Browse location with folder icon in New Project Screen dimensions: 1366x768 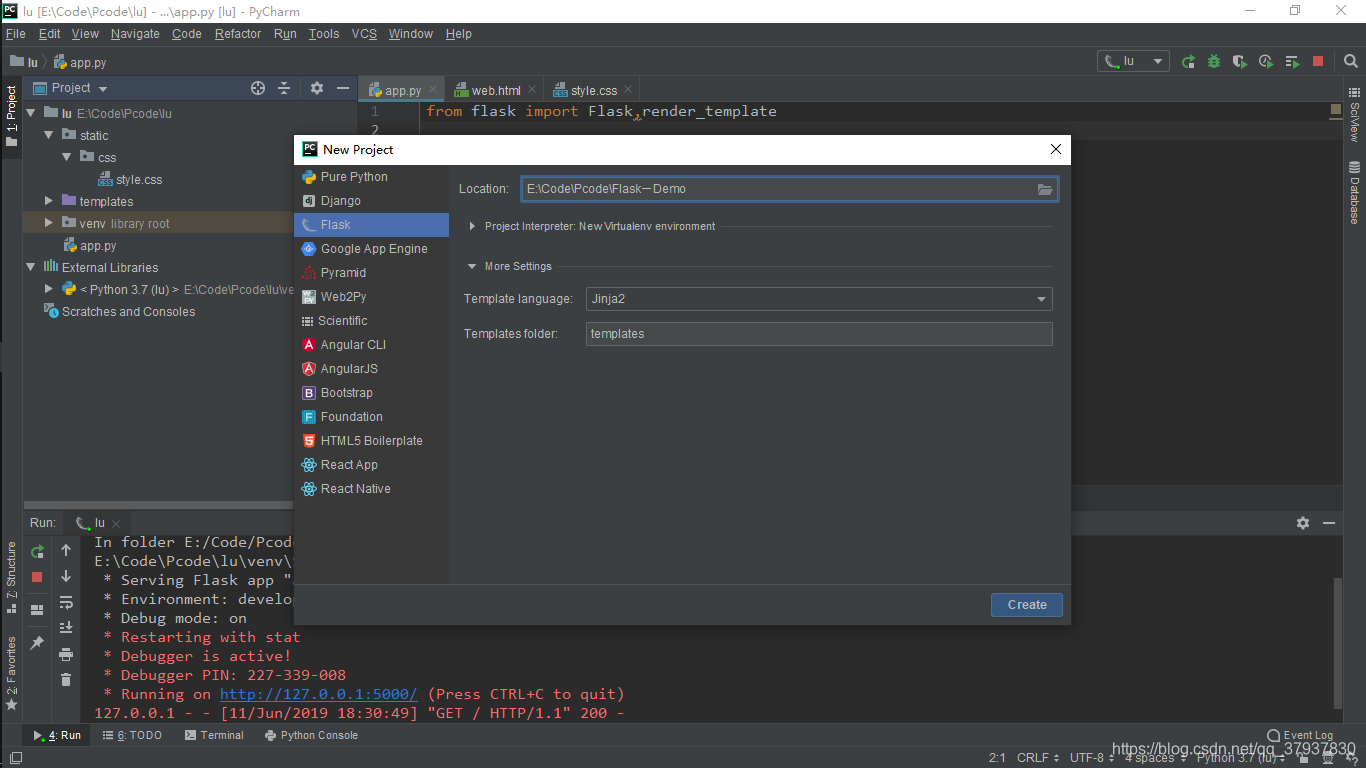point(1045,189)
